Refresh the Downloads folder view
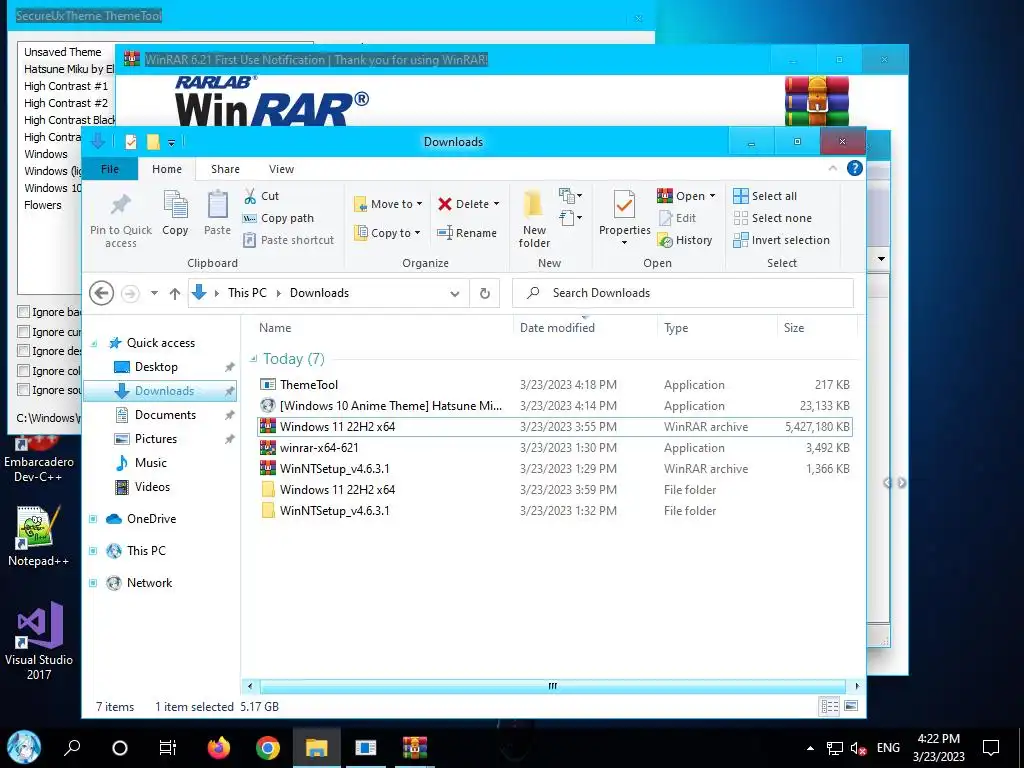Screen dimensions: 1024x768 (x=485, y=293)
